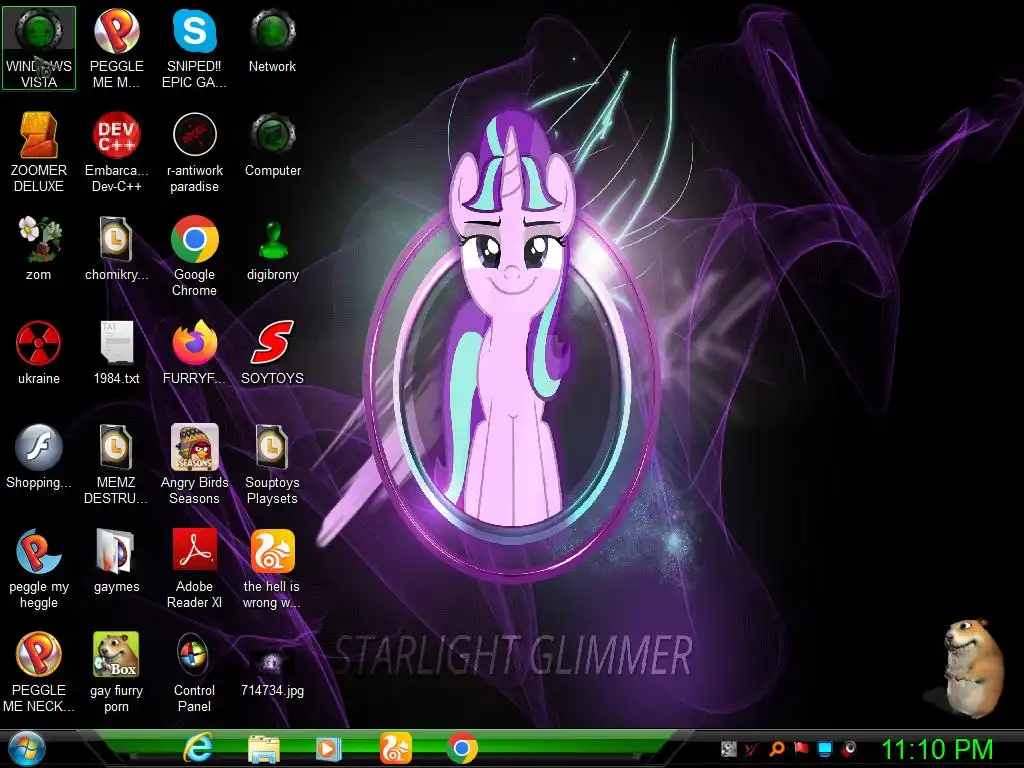
Task: Open the Flash icon labeled Shopping...
Action: click(x=39, y=456)
